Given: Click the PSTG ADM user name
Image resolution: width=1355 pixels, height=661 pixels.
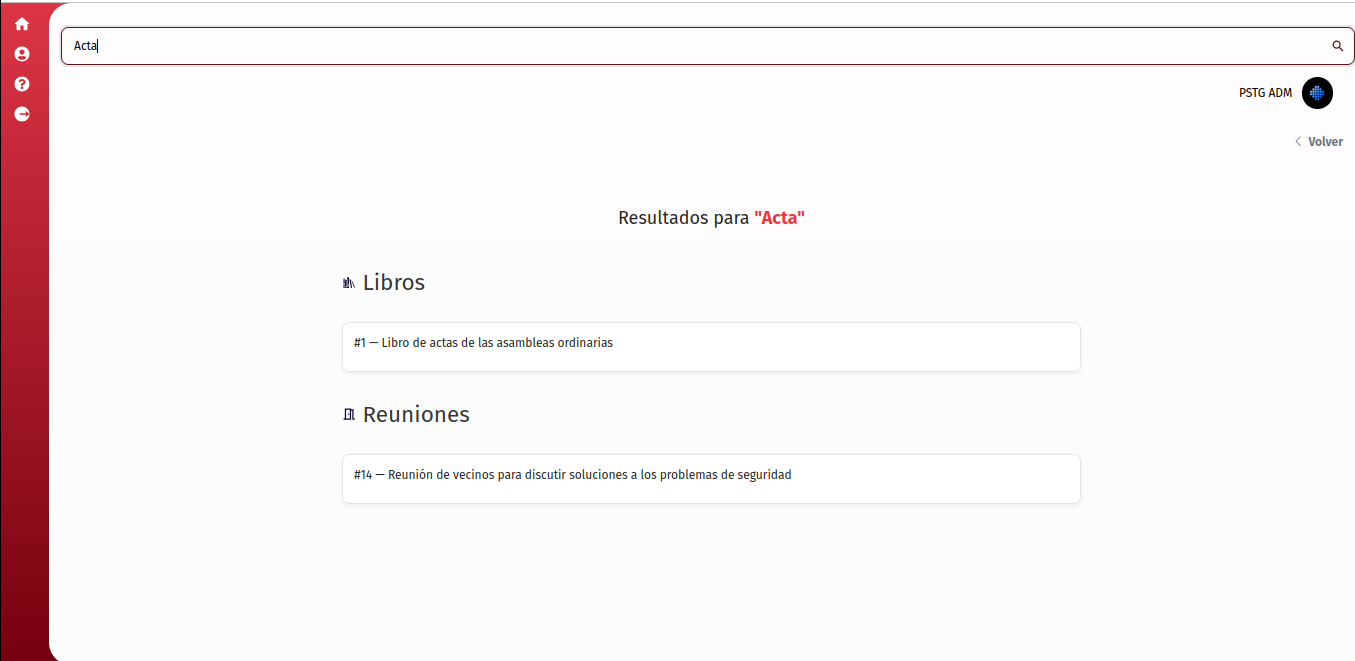Looking at the screenshot, I should pyautogui.click(x=1265, y=93).
